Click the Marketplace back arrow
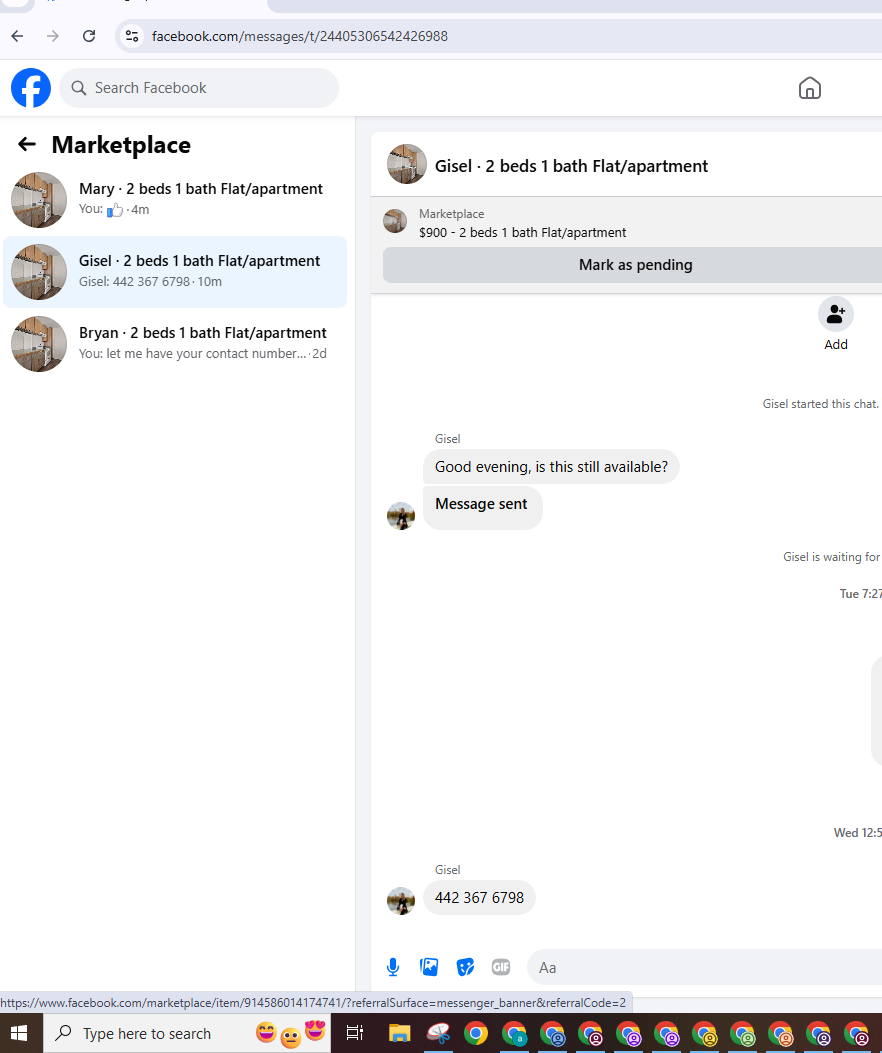882x1053 pixels. tap(27, 144)
